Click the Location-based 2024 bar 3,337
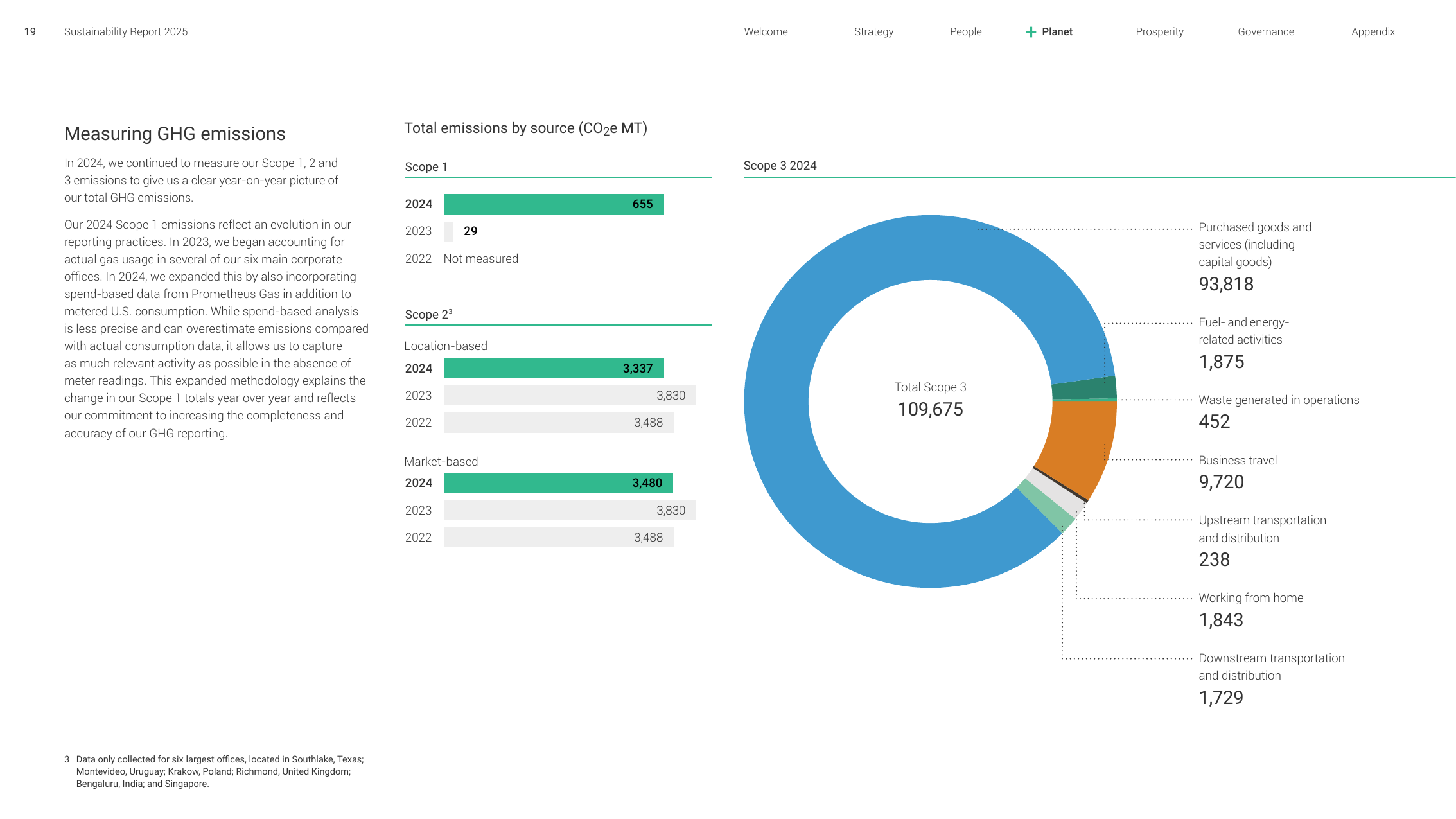 [554, 369]
